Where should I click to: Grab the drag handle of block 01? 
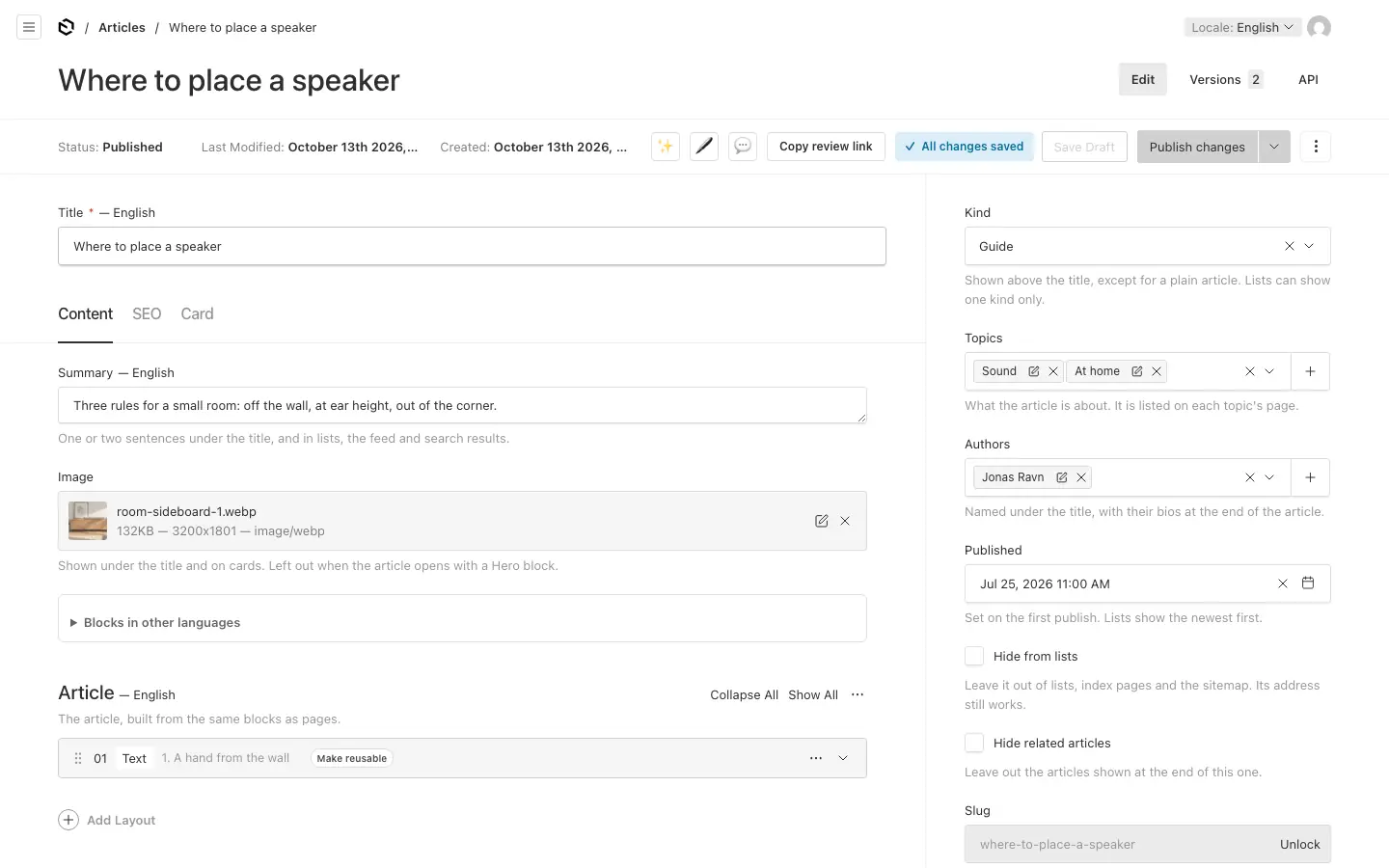(78, 758)
